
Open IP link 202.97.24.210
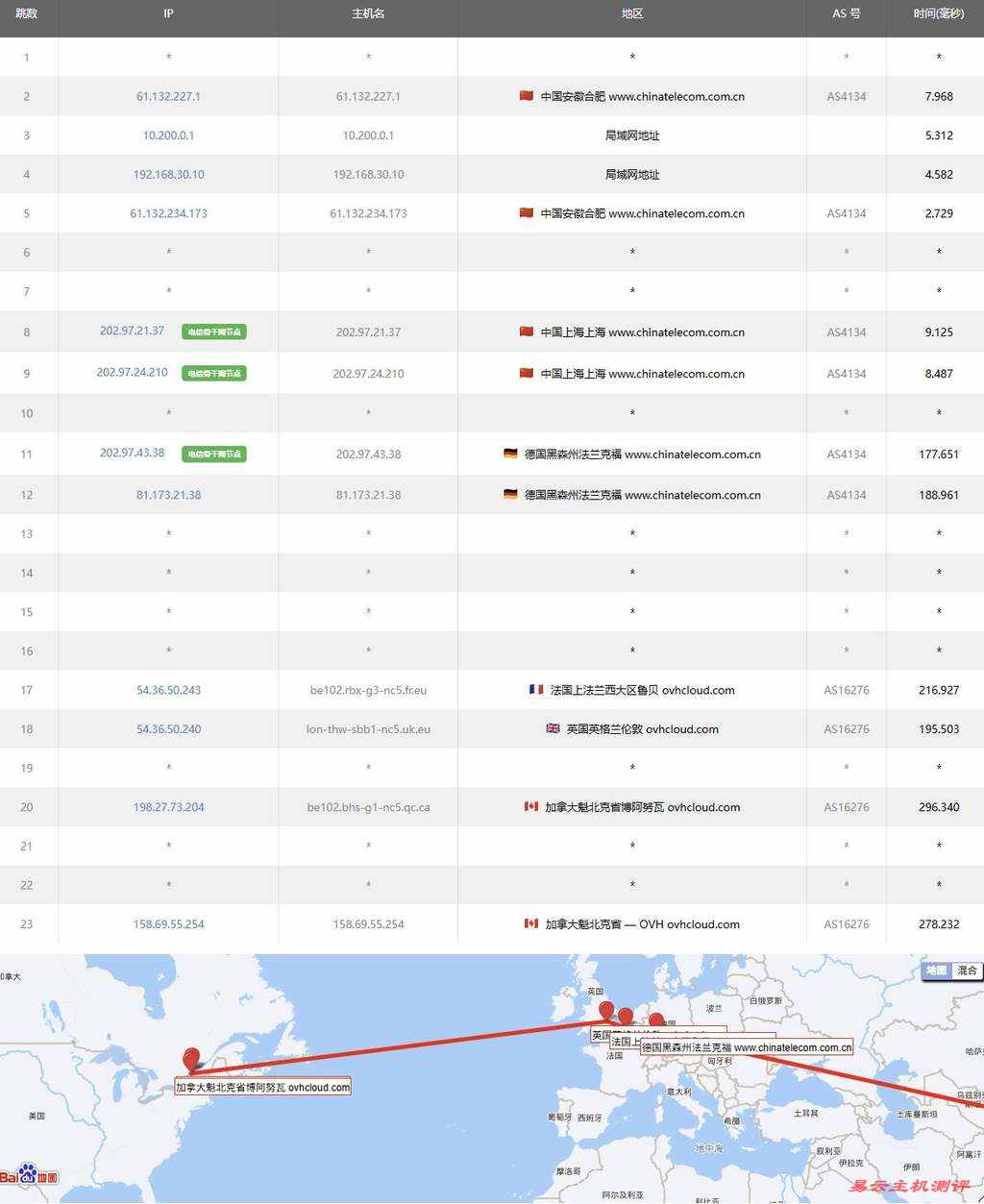[132, 372]
